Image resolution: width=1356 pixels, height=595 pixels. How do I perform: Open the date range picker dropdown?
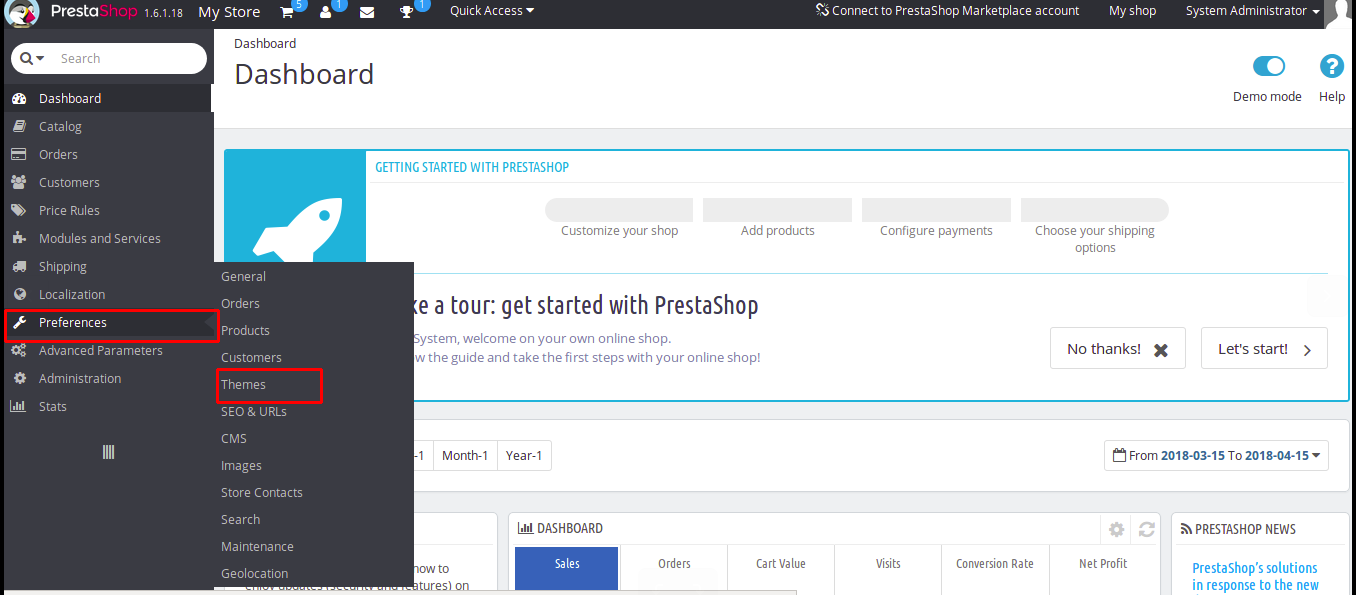click(1217, 455)
